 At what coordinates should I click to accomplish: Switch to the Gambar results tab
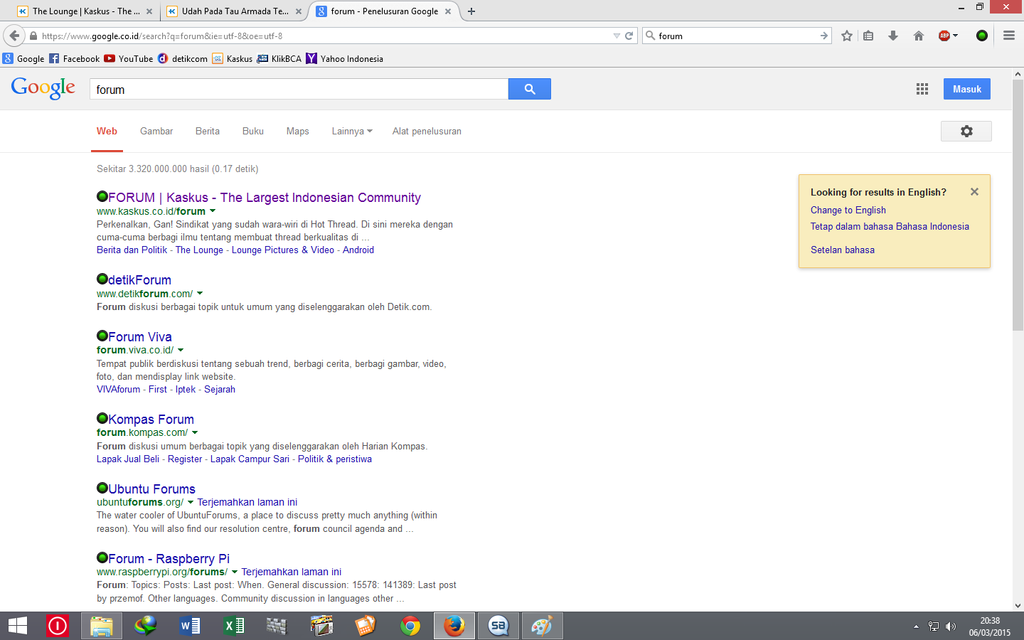coord(156,131)
